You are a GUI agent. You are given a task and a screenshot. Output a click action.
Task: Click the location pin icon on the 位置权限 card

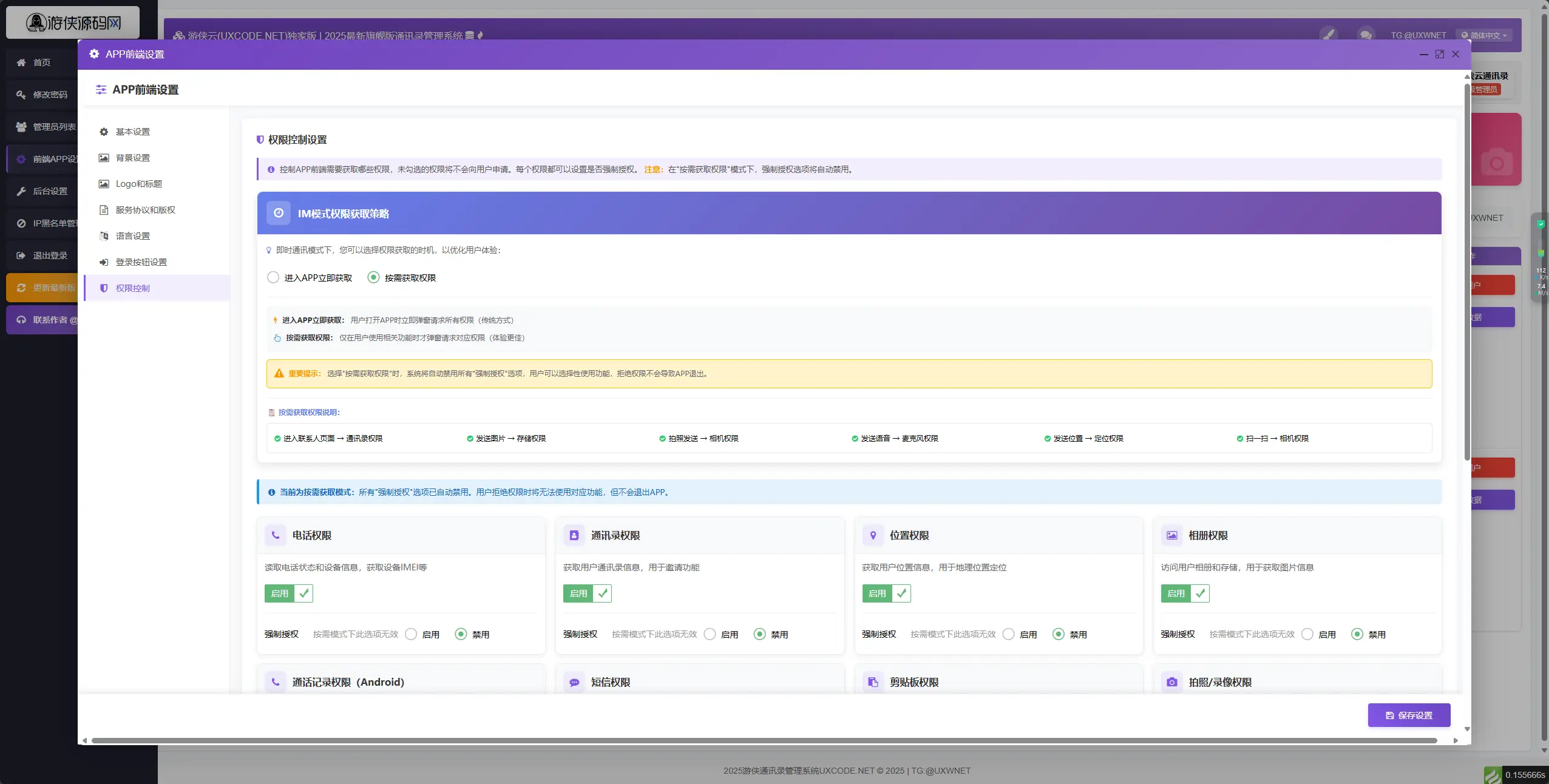[x=873, y=535]
